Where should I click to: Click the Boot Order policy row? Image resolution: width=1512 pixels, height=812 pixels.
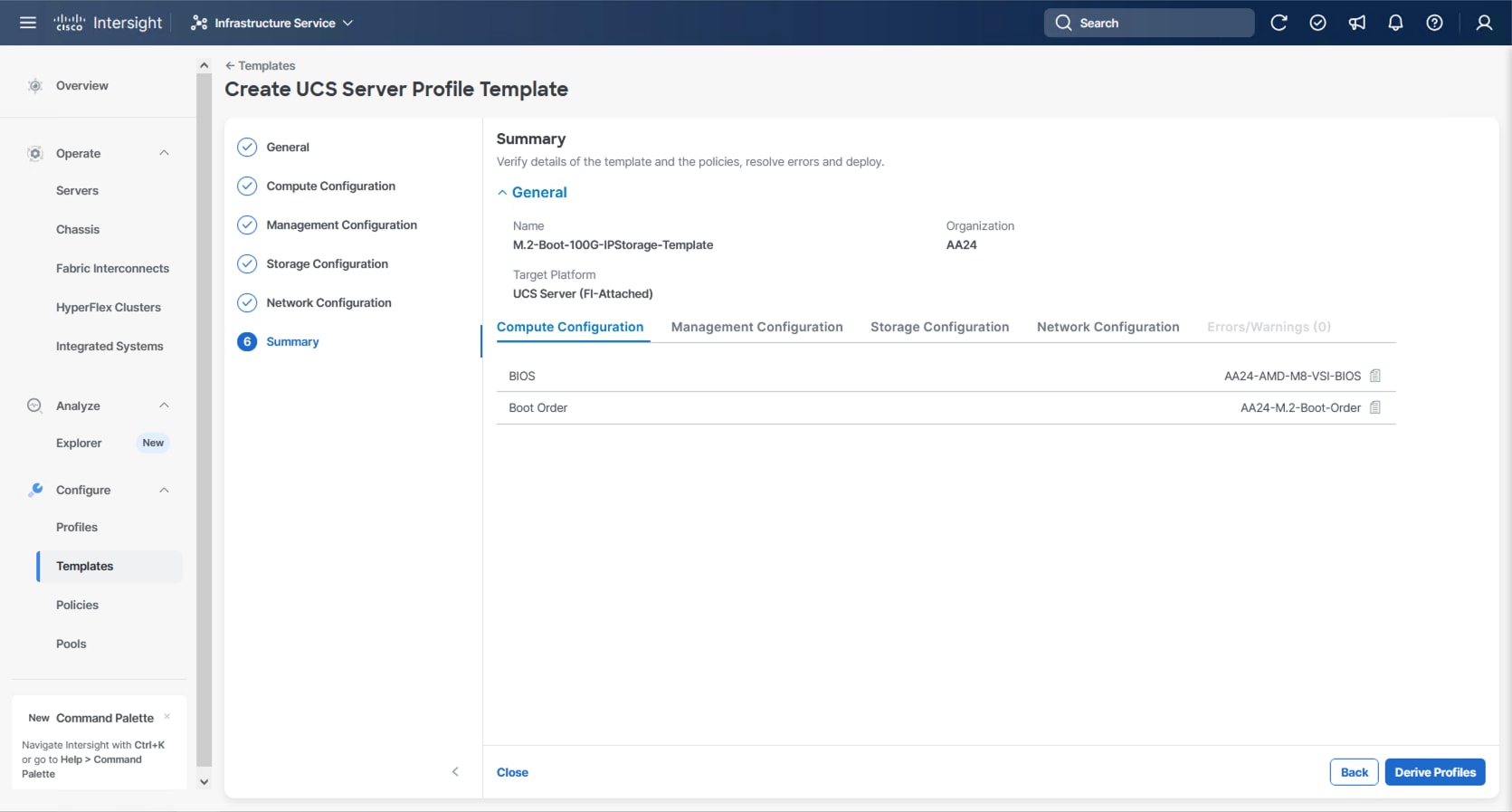tap(946, 408)
